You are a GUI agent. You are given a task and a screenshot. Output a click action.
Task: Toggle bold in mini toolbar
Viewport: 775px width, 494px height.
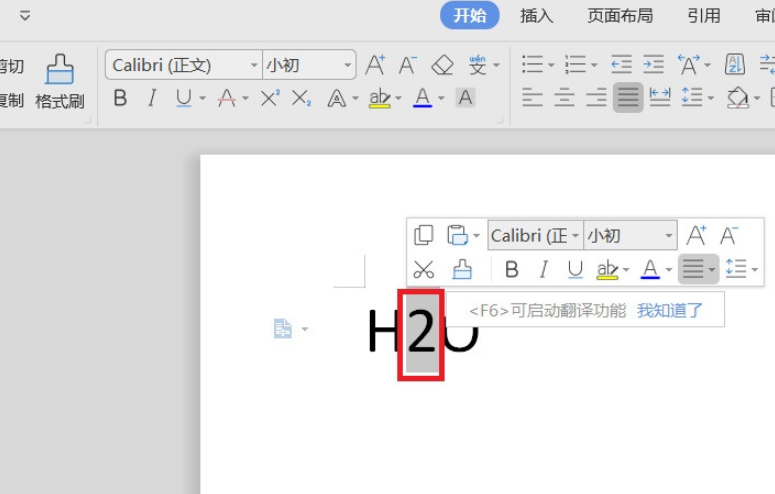(x=512, y=269)
